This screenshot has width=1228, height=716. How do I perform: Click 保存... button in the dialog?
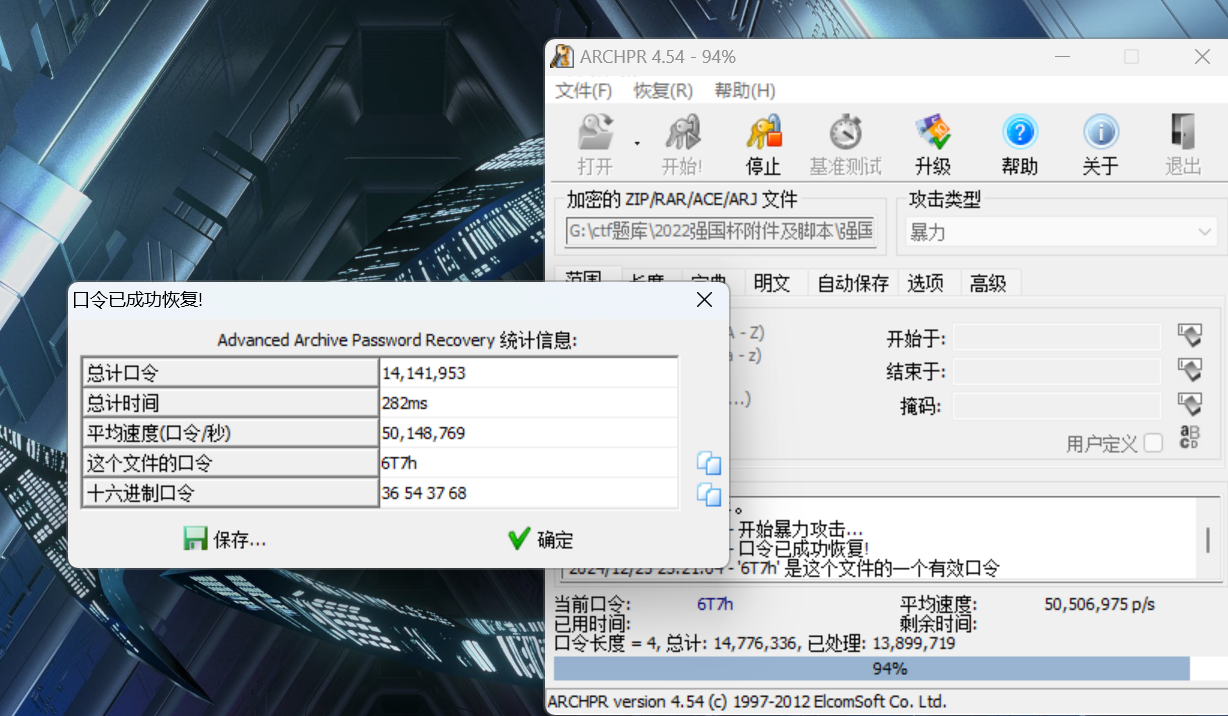coord(225,540)
